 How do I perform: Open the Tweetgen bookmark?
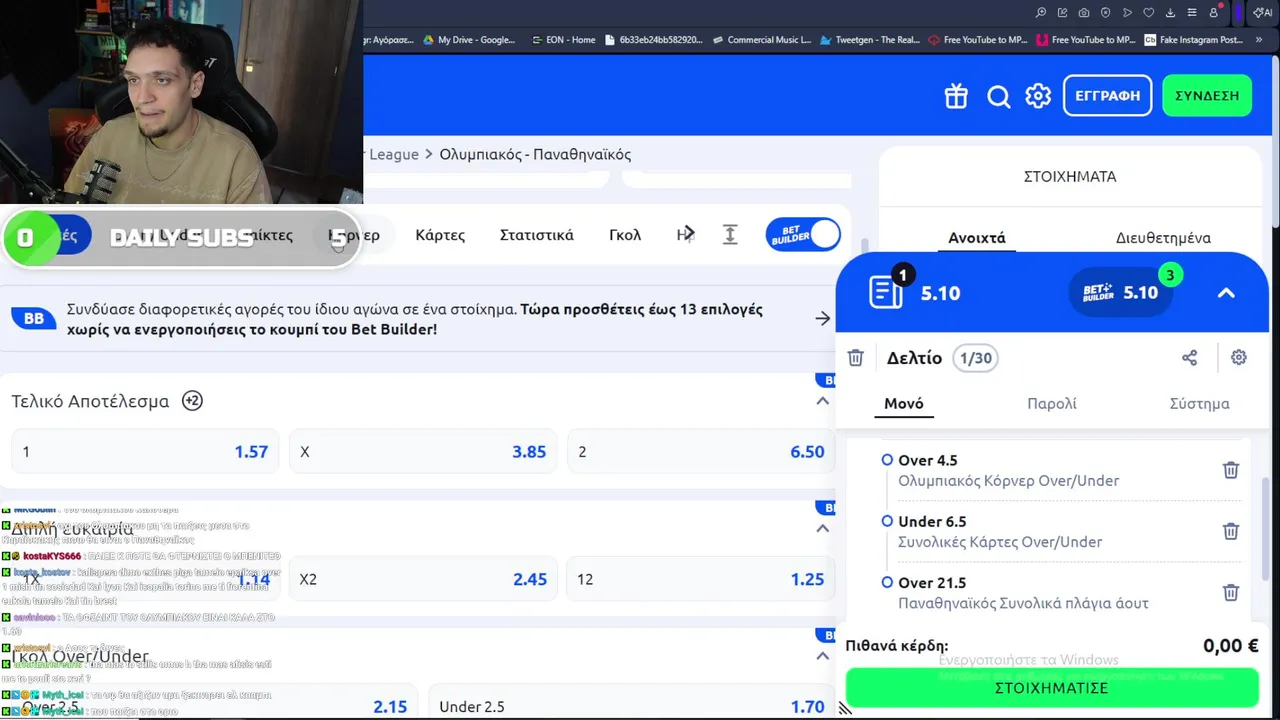coord(869,40)
